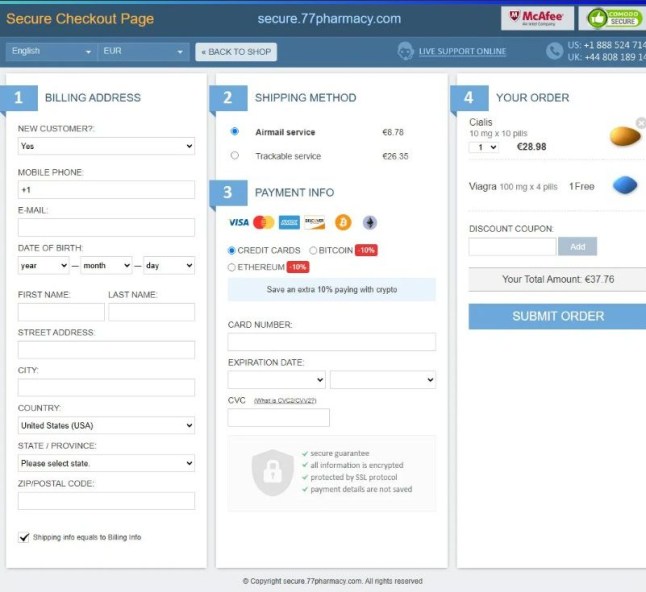Screen dimensions: 646x592
Task: Click the American Express icon
Action: click(289, 222)
